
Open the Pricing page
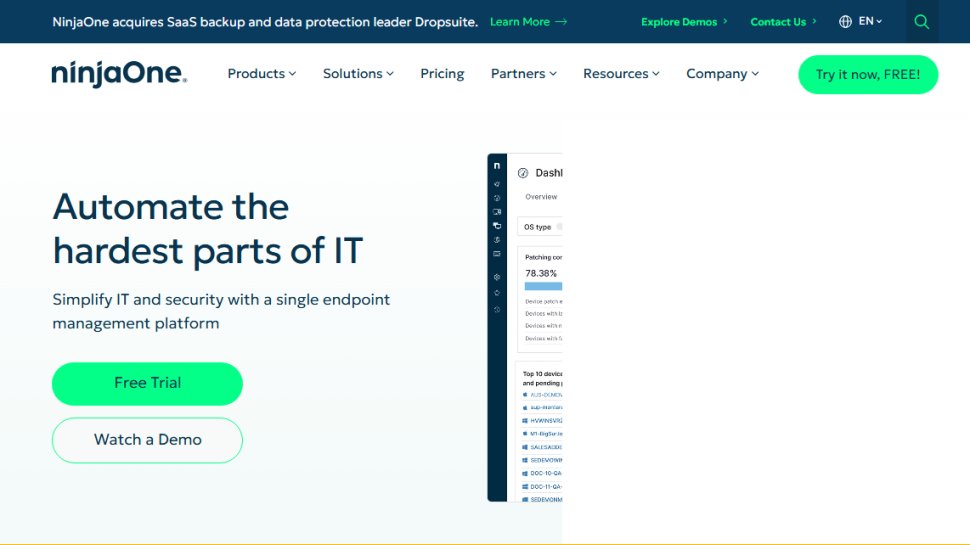(x=442, y=74)
